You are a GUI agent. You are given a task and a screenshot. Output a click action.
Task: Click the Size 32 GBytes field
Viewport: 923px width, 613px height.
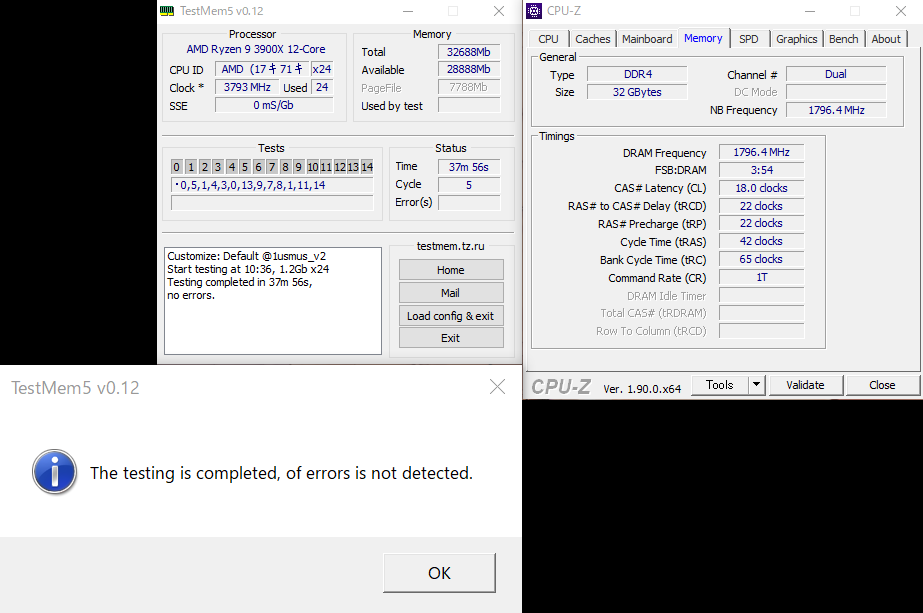point(637,92)
